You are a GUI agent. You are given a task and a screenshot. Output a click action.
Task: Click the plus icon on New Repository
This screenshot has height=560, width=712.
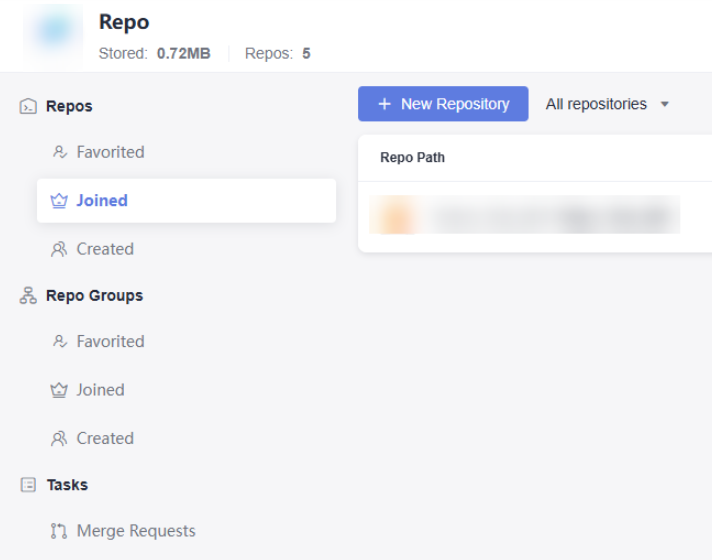click(x=384, y=104)
